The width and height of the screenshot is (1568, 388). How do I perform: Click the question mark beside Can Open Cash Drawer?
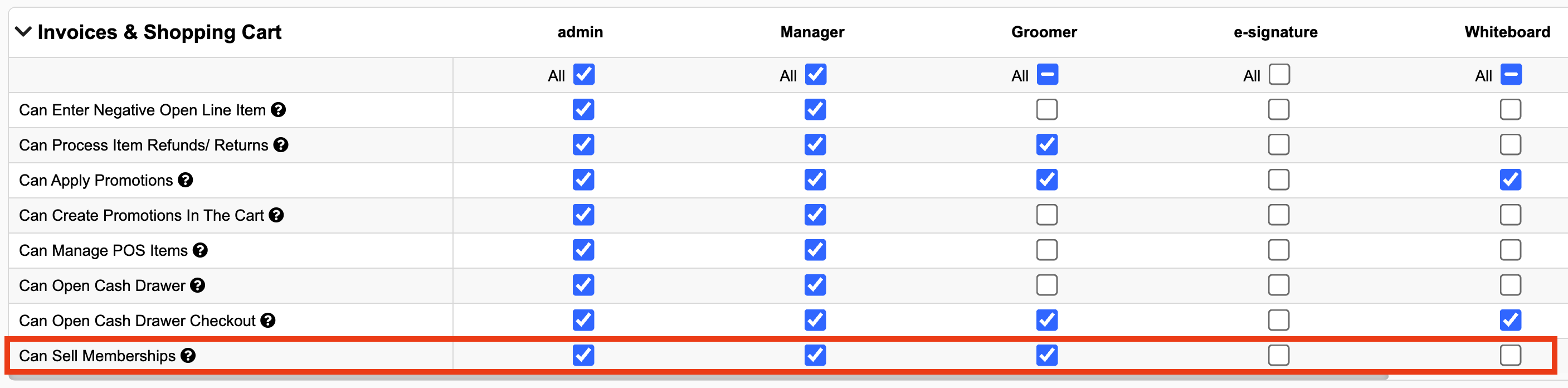tap(198, 285)
